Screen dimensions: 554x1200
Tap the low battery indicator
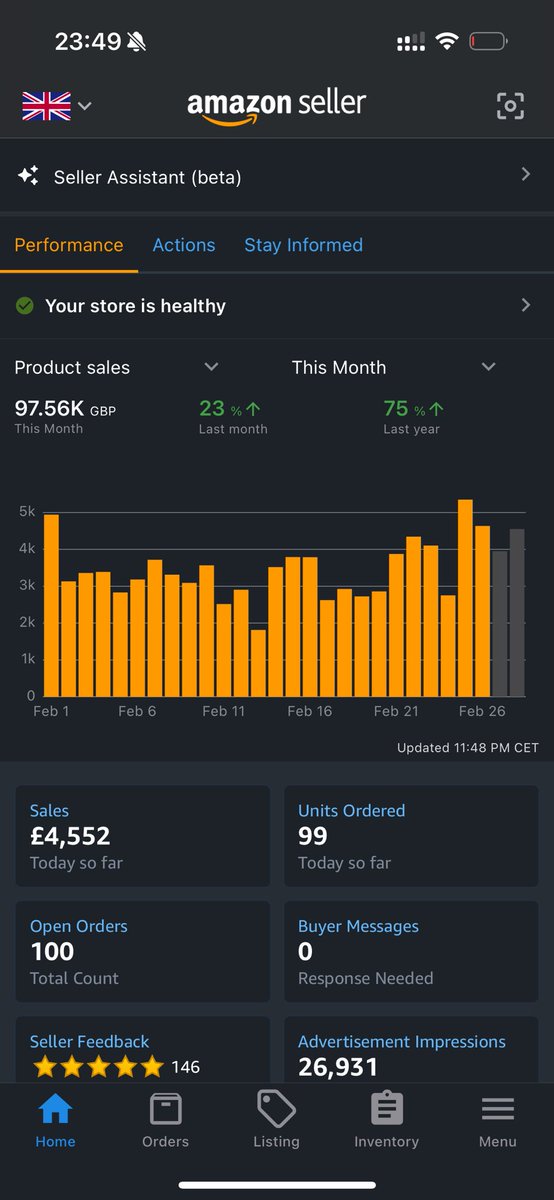pyautogui.click(x=488, y=42)
